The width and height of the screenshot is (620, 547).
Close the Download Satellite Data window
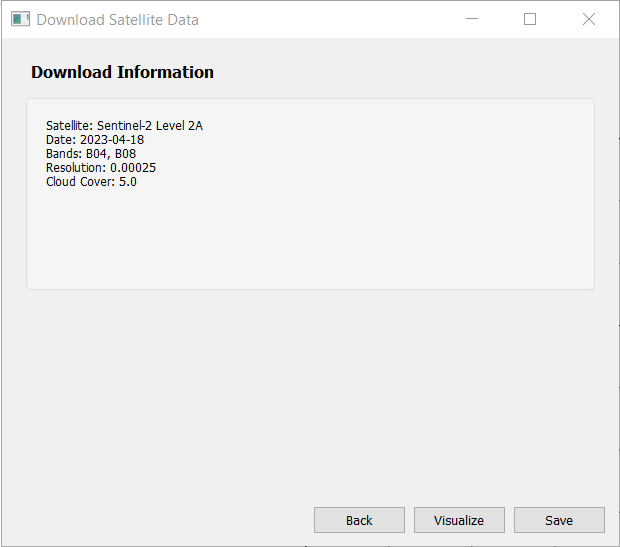click(x=589, y=19)
